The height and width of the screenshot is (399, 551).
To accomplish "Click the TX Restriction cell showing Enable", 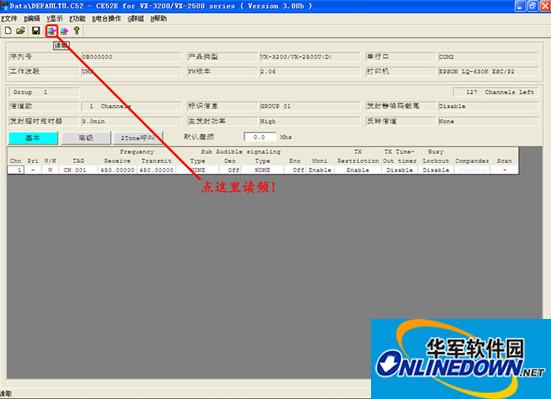I will 358,170.
